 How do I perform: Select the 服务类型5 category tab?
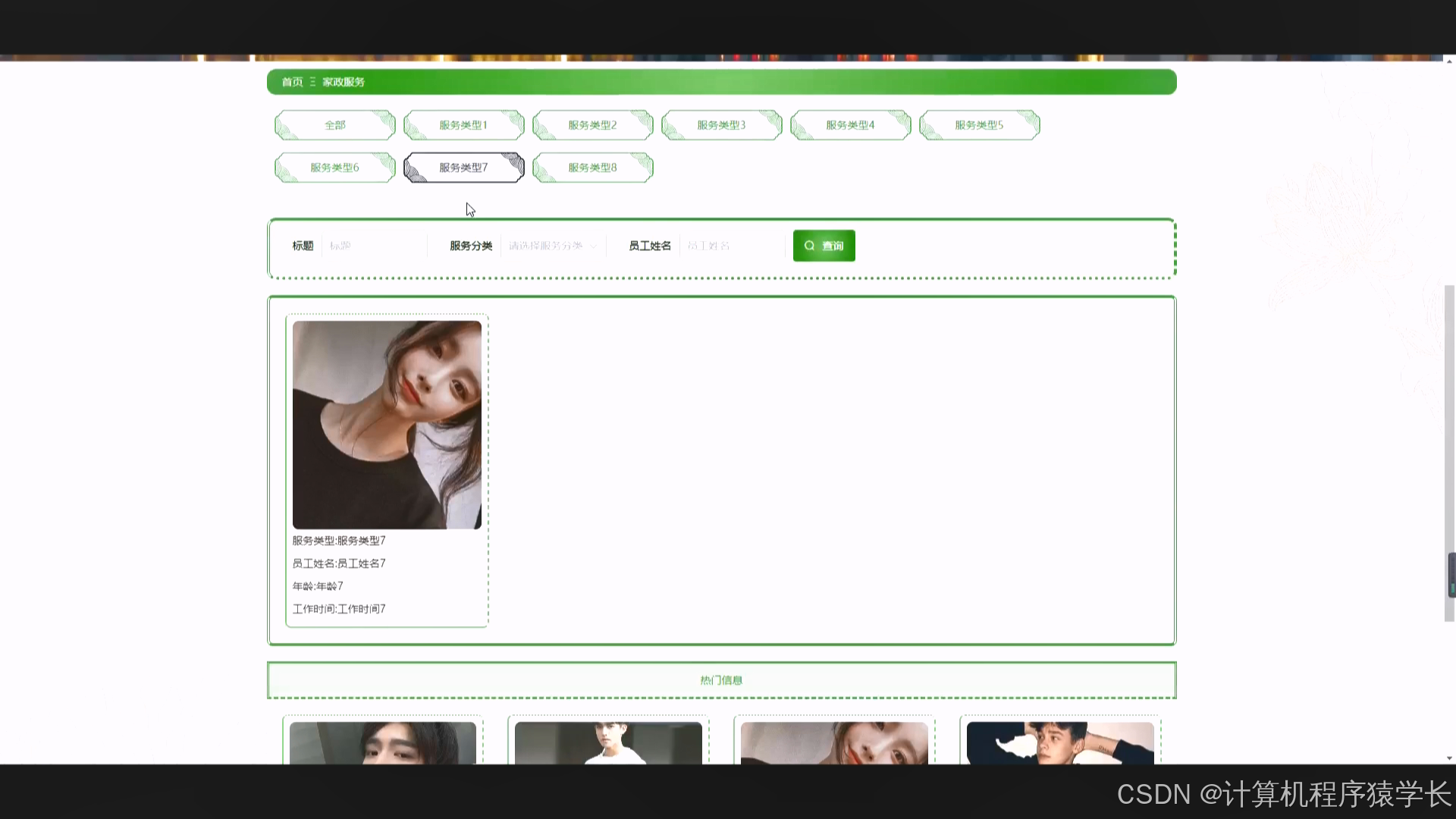click(979, 125)
